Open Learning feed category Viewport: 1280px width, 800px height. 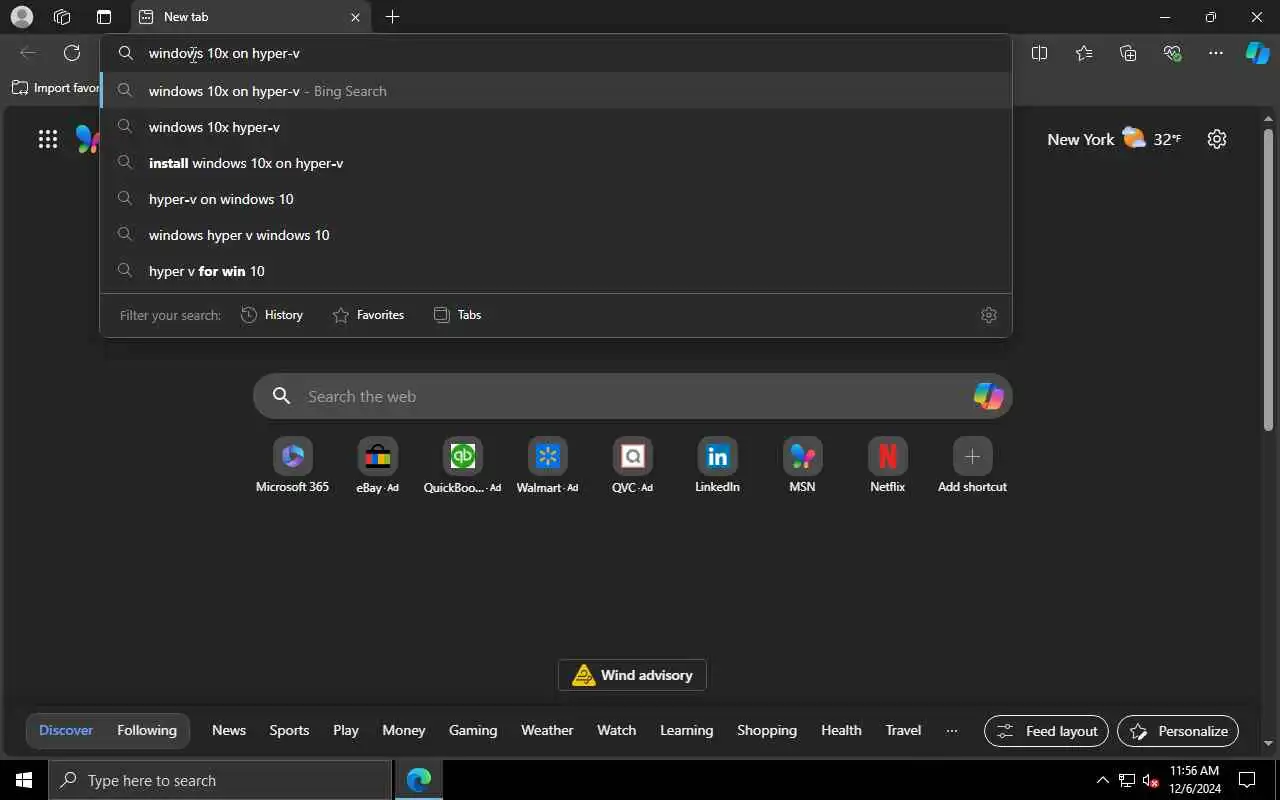(687, 730)
